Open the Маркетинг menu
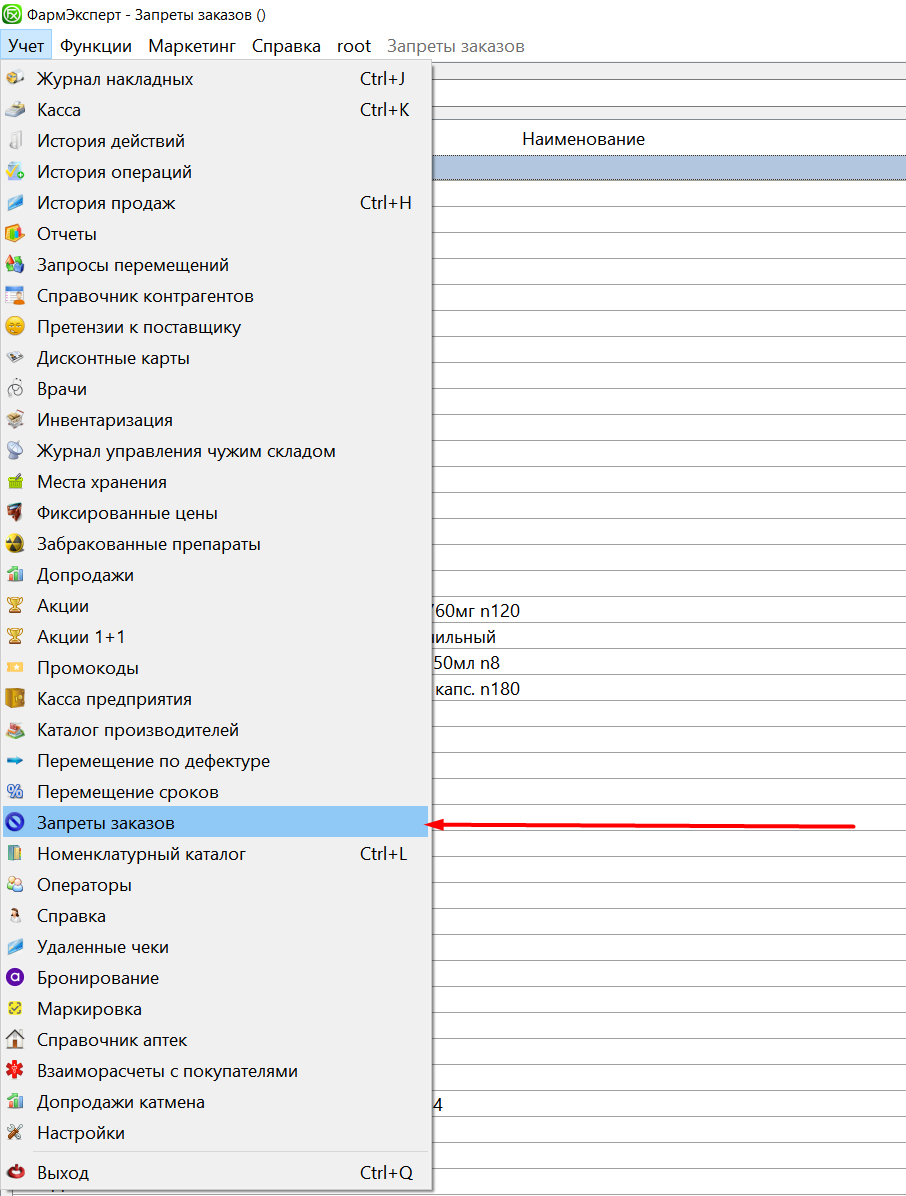906x1196 pixels. [x=192, y=46]
